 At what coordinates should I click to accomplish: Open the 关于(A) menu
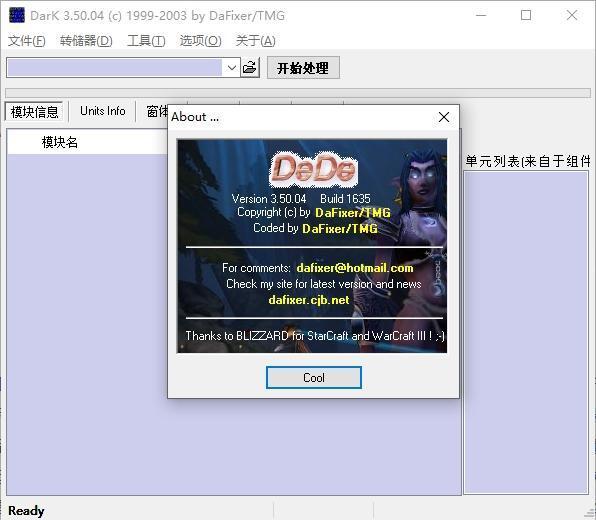tap(255, 41)
